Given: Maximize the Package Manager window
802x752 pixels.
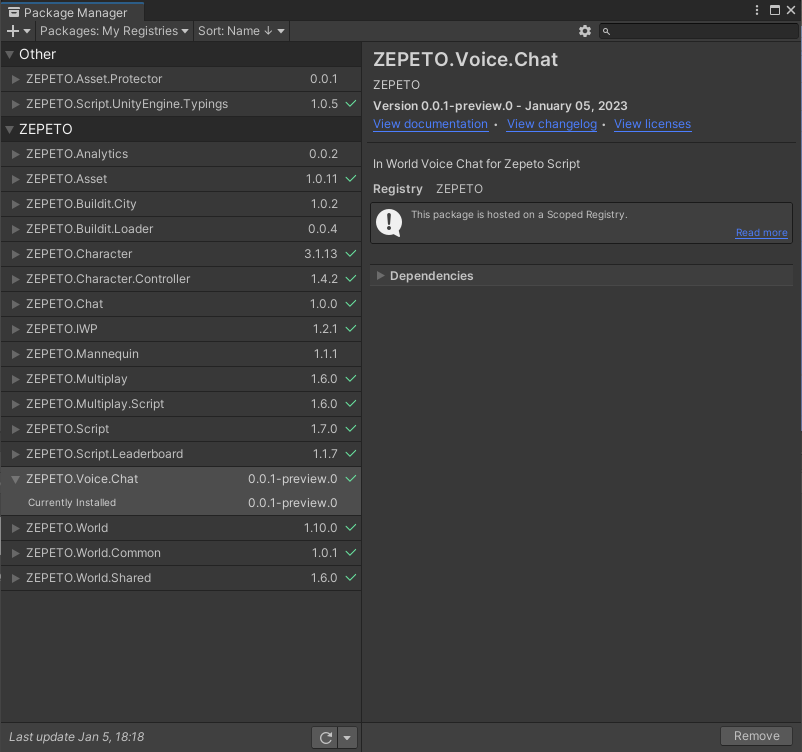Looking at the screenshot, I should pos(775,10).
